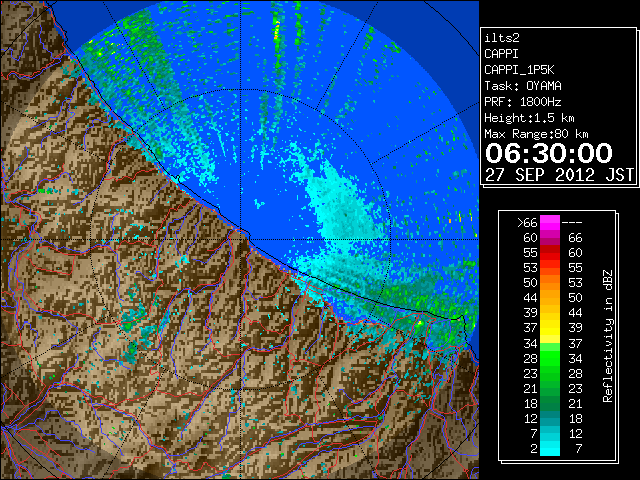Click 'Max Range:80 km' text
This screenshot has height=480, width=640.
(x=536, y=134)
